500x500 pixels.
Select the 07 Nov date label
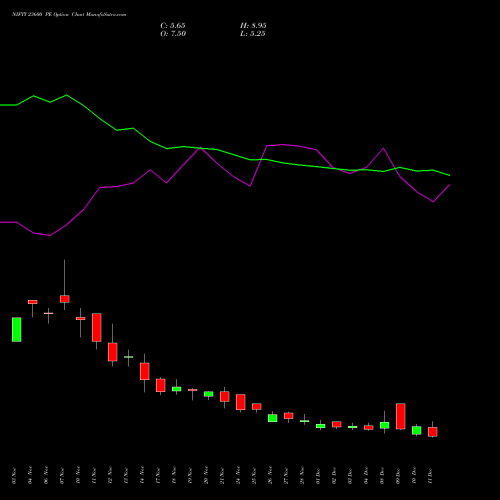62,476
